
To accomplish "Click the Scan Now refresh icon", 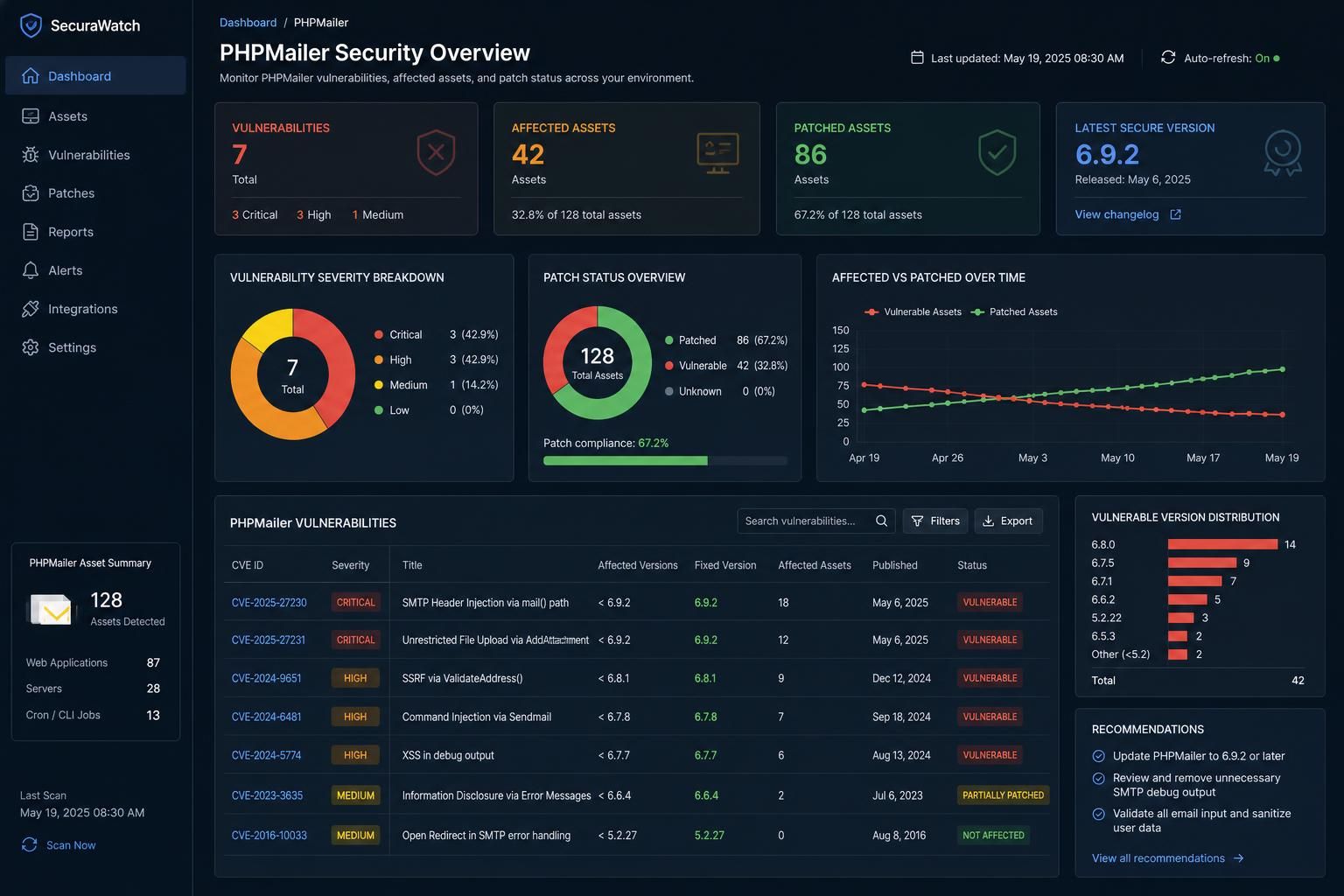I will click(29, 844).
